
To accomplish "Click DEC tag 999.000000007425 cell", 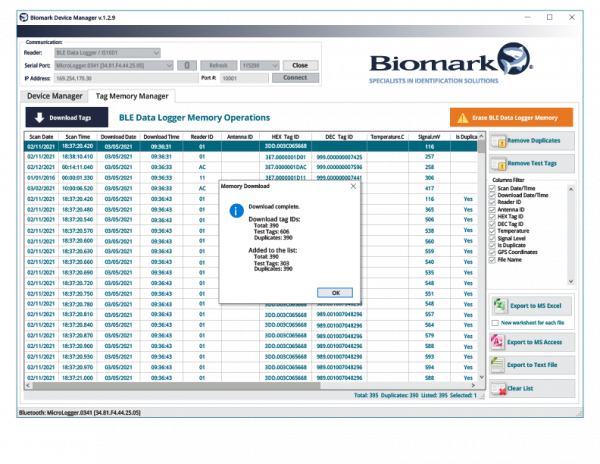I will (339, 157).
